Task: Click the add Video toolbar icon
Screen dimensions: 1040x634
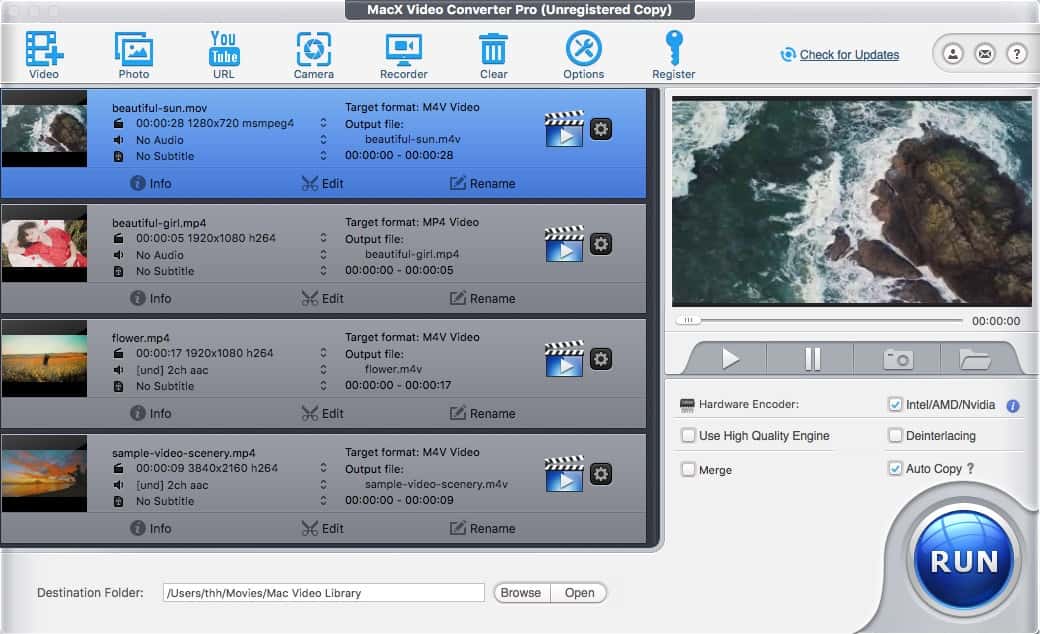Action: coord(44,50)
